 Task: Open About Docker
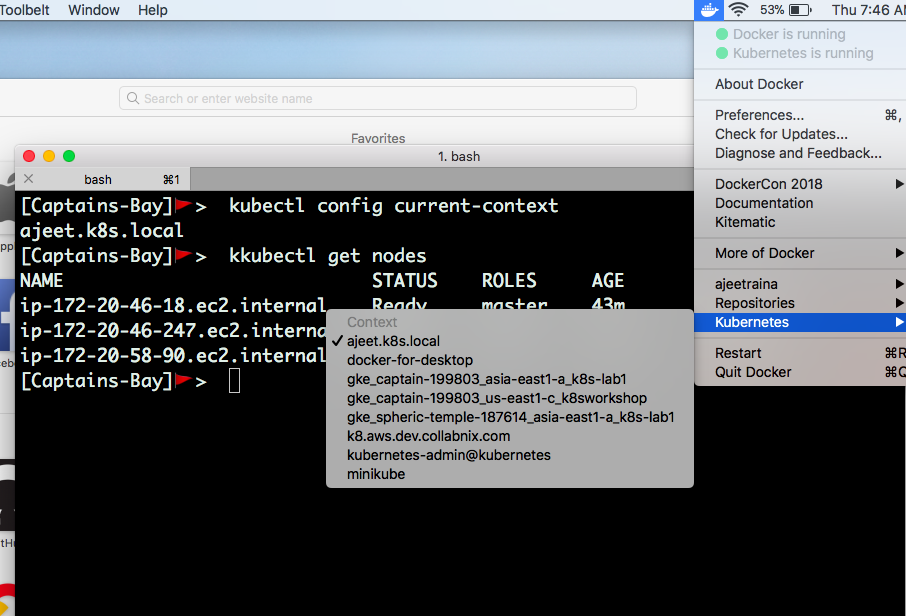[800, 84]
